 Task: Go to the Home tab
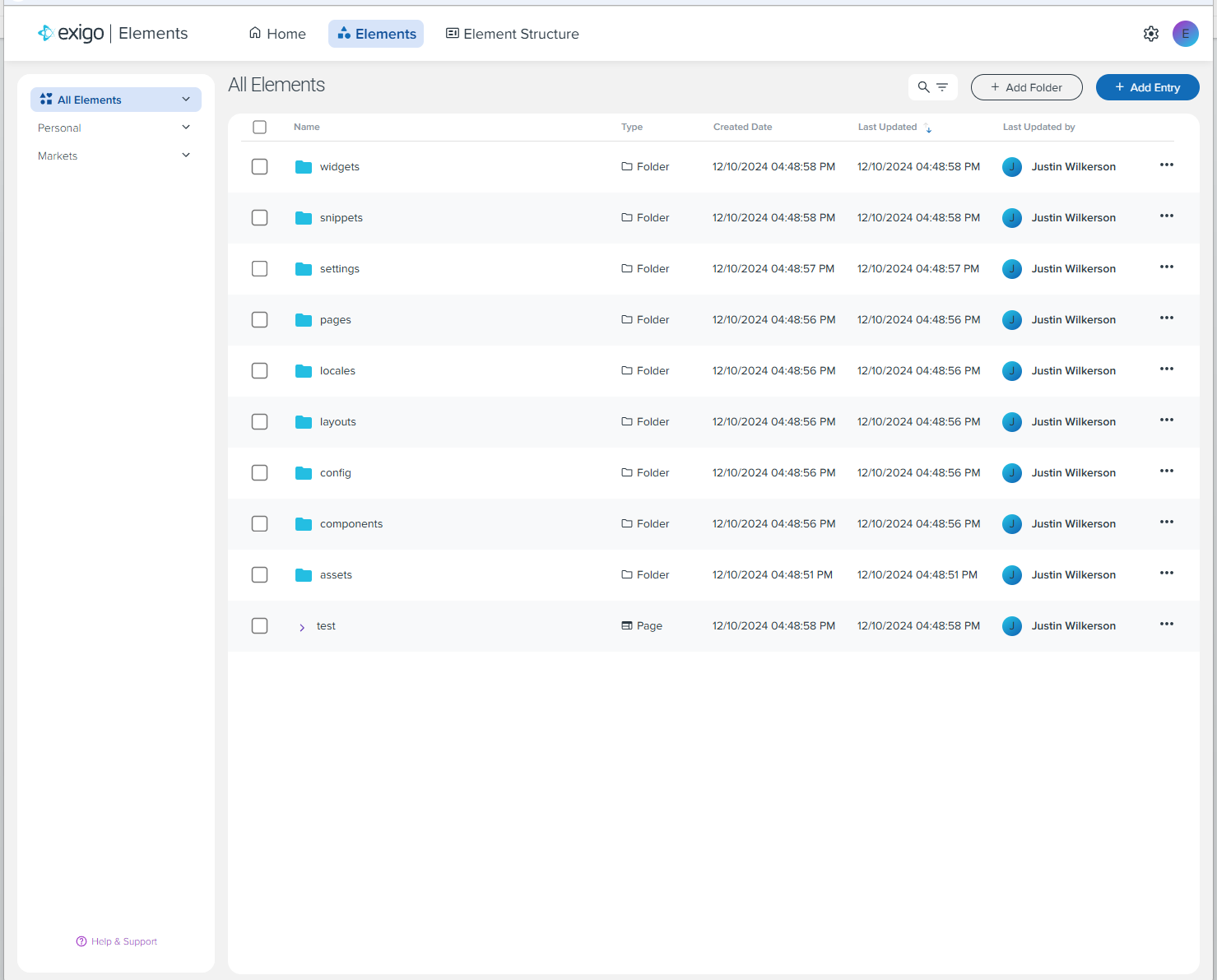(277, 34)
